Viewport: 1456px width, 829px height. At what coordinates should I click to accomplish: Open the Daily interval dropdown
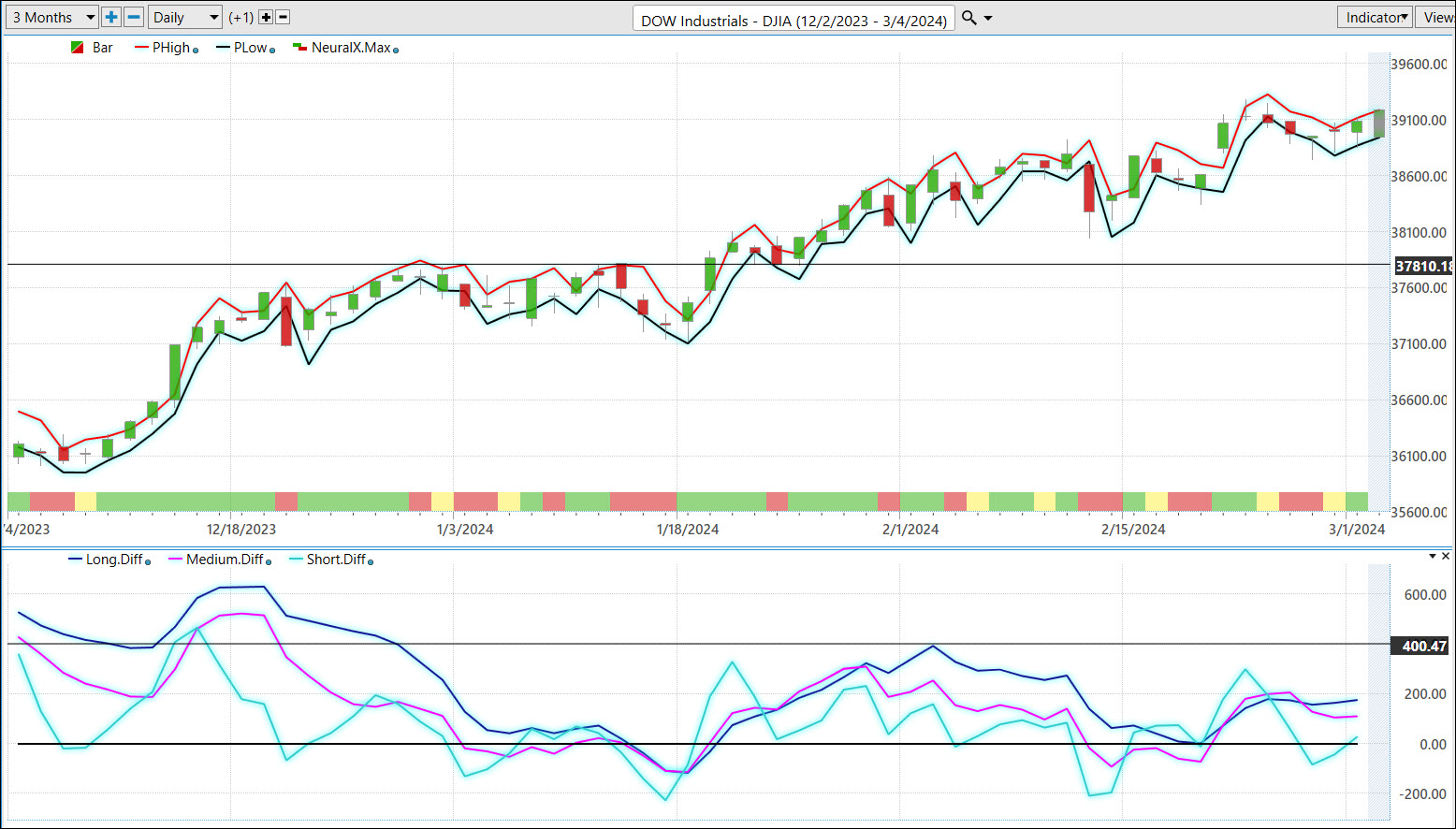pyautogui.click(x=185, y=17)
